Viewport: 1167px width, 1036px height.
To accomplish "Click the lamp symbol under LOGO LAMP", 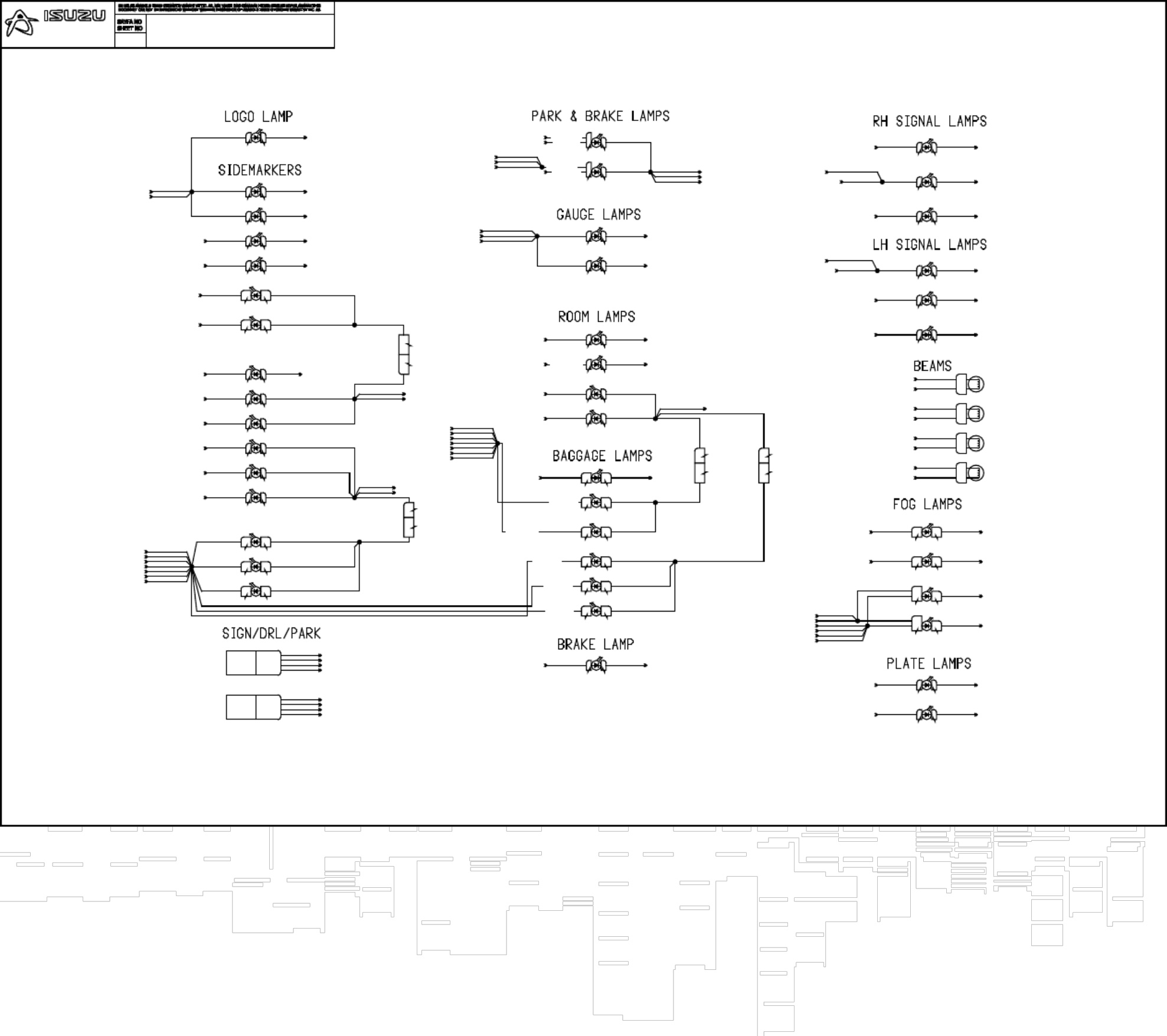I will coord(256,138).
